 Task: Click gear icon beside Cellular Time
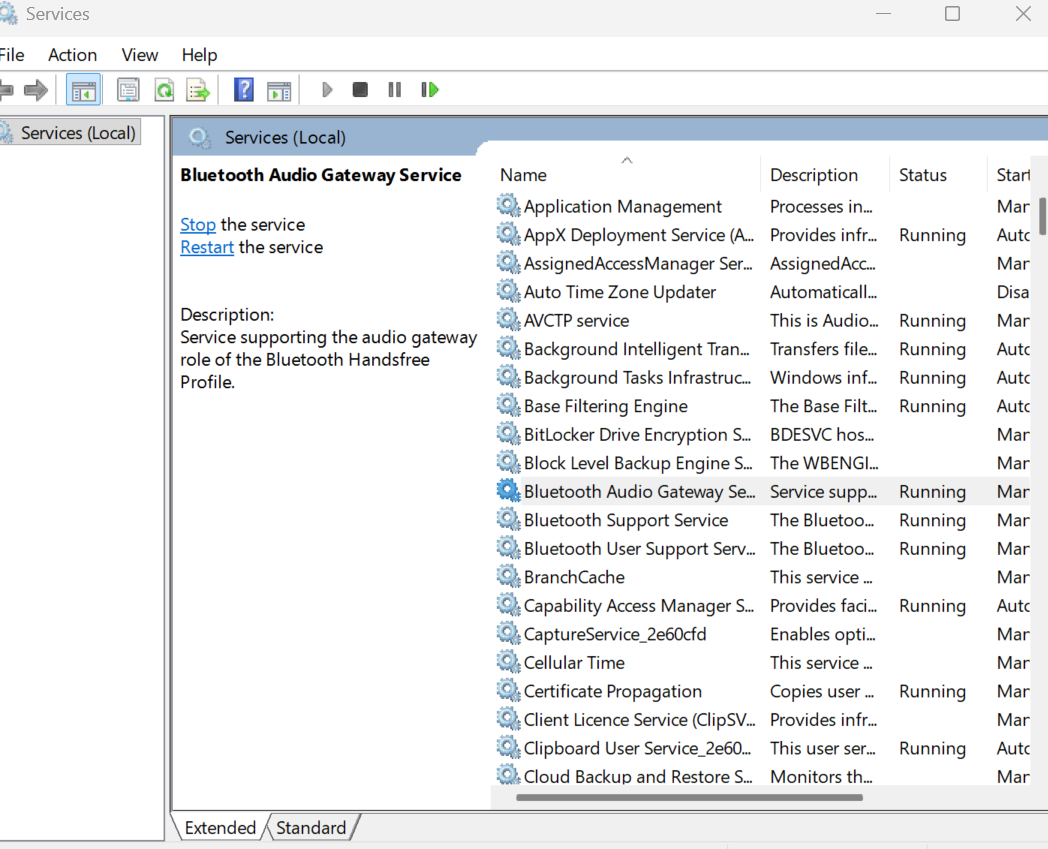[x=509, y=662]
